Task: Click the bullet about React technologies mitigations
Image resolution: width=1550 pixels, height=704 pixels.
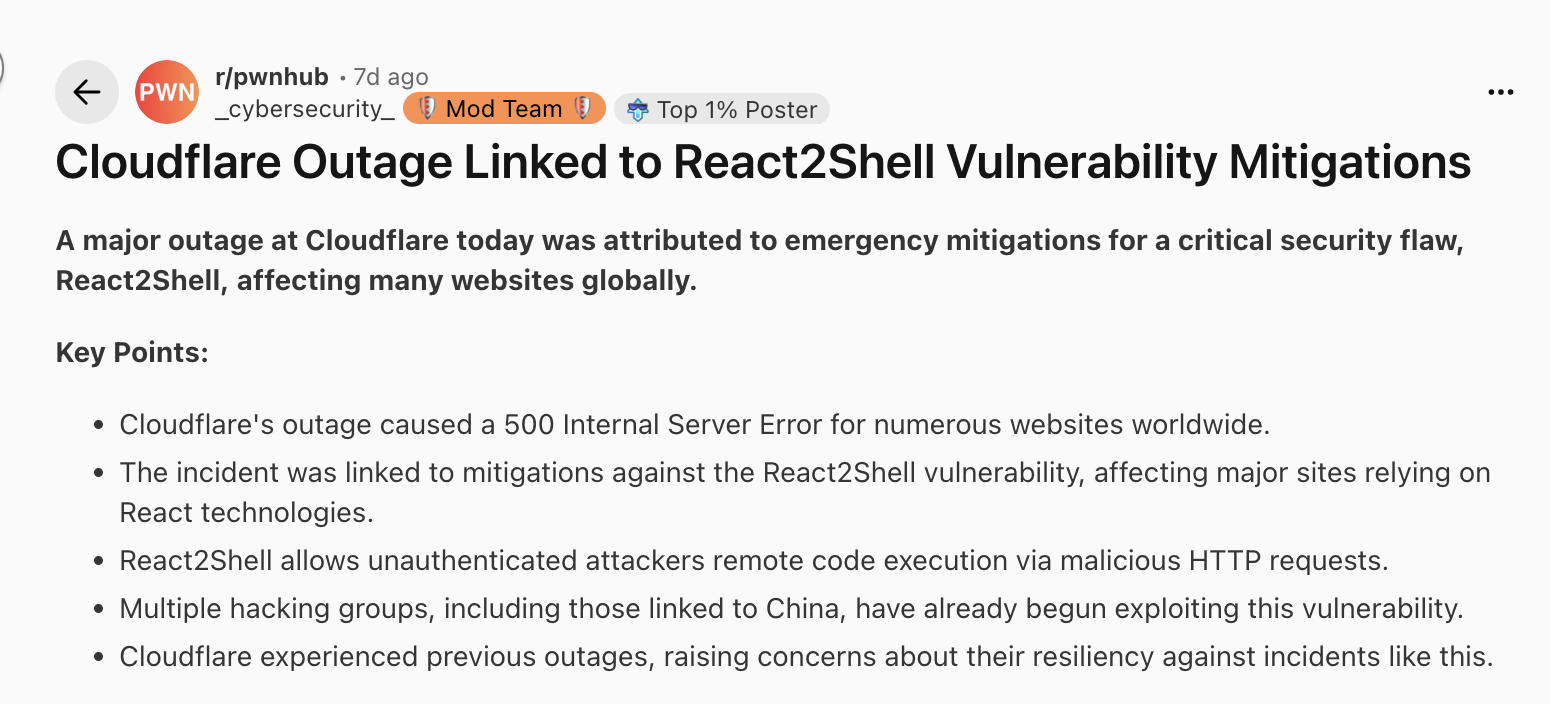Action: pos(804,492)
